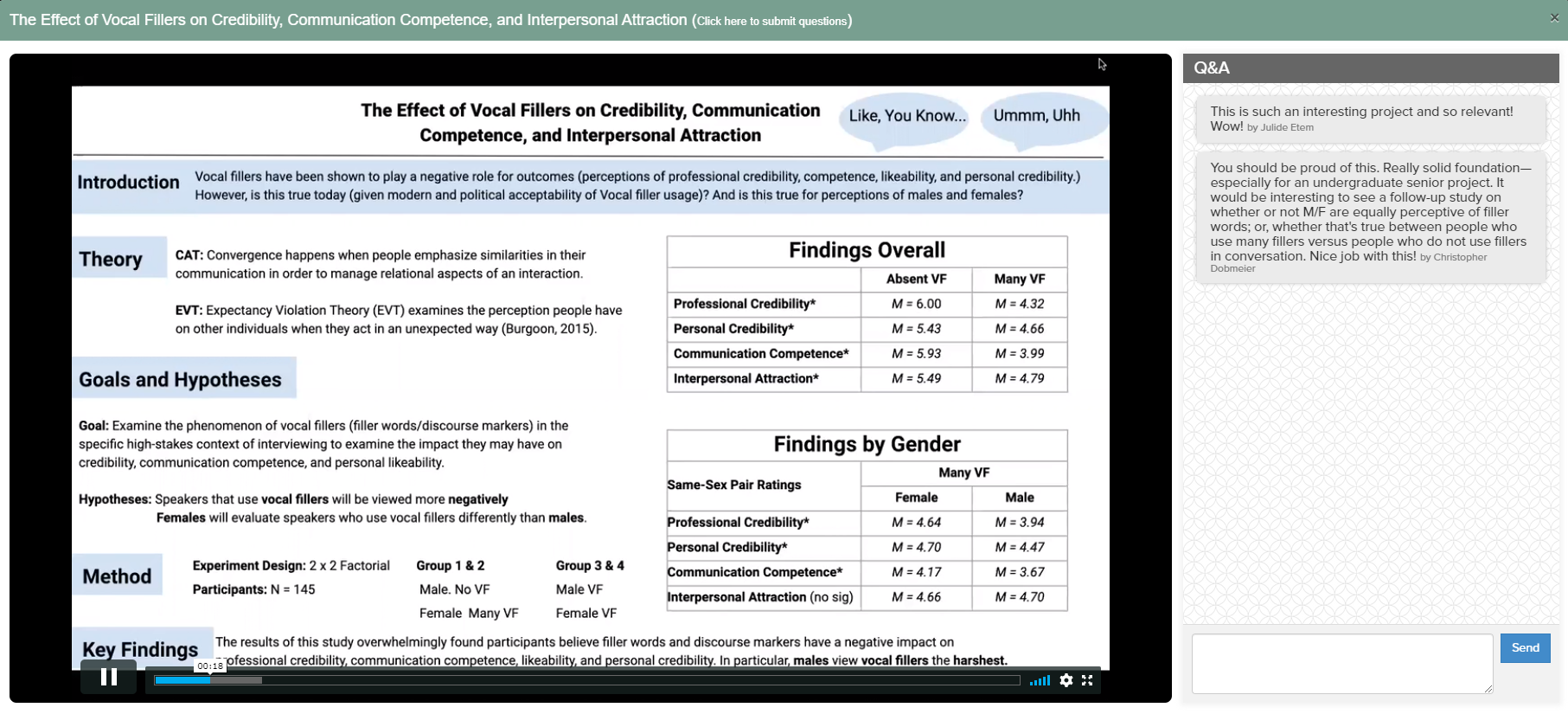Open the comment by Christopher Dobmeier
1568x714 pixels.
coord(1371,217)
